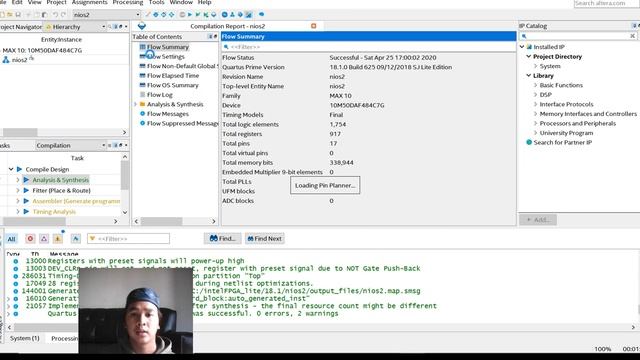Open the Hierarchy dropdown in Project Navigator
The image size is (640, 360).
(x=103, y=27)
